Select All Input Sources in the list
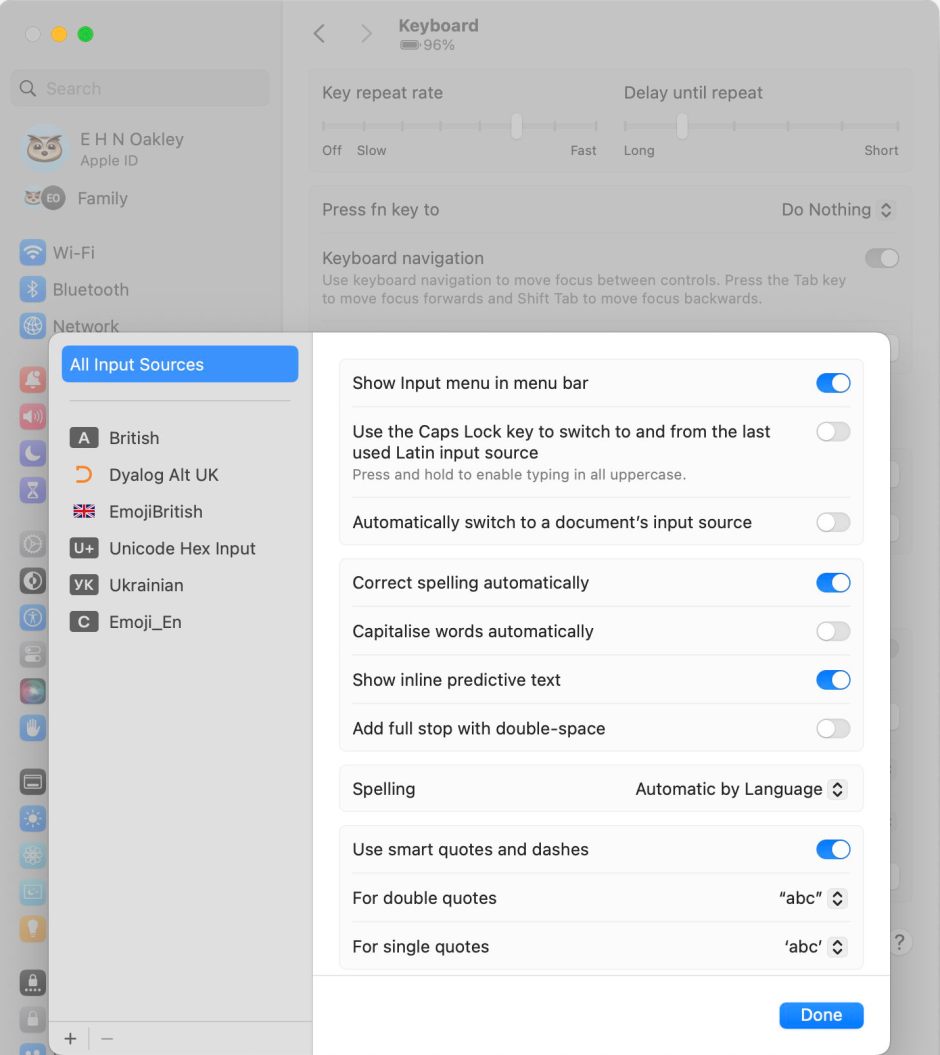The height and width of the screenshot is (1055, 940). (x=180, y=365)
